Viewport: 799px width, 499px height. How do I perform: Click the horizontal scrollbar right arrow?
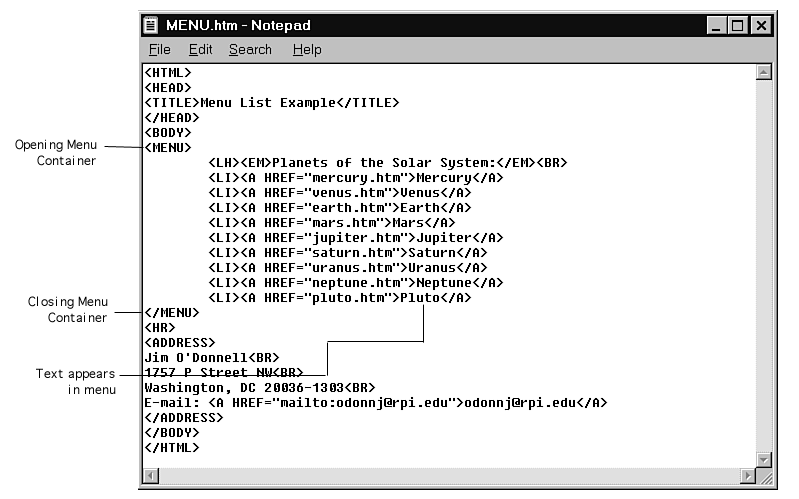(x=747, y=476)
